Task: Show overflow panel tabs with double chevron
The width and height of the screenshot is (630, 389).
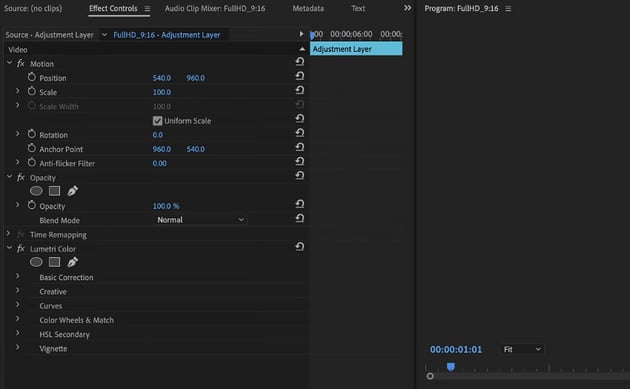Action: click(407, 8)
